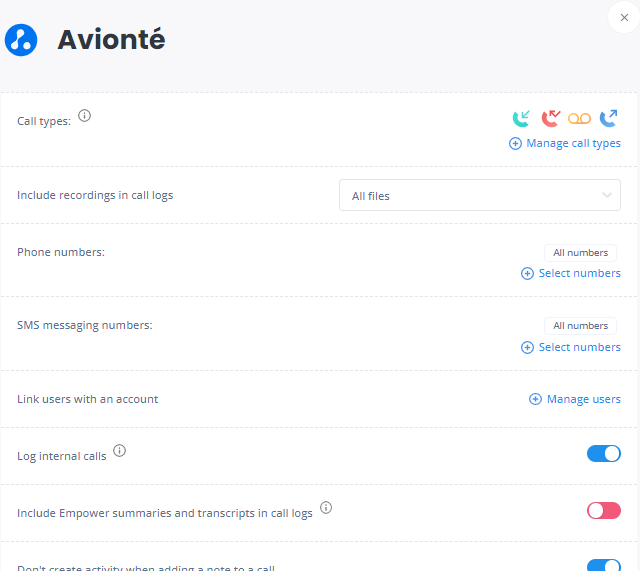Screen dimensions: 640x571
Task: Open Manage call types
Action: (565, 143)
